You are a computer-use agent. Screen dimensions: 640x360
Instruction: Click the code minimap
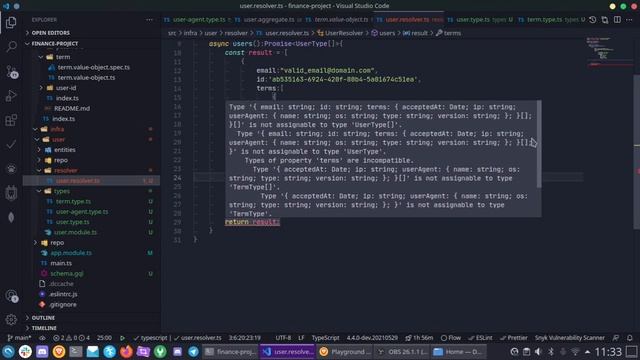tap(608, 53)
